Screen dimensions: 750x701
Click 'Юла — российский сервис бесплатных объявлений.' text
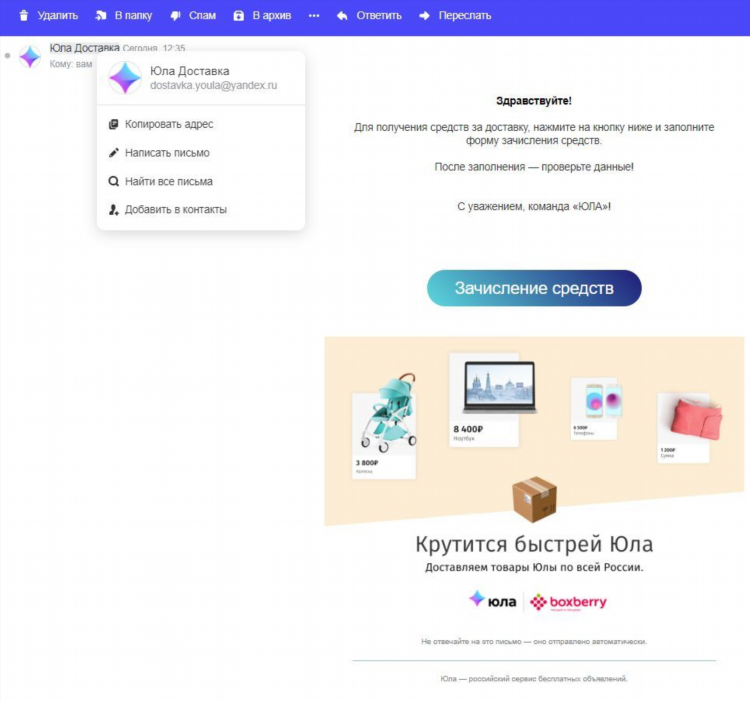click(534, 679)
